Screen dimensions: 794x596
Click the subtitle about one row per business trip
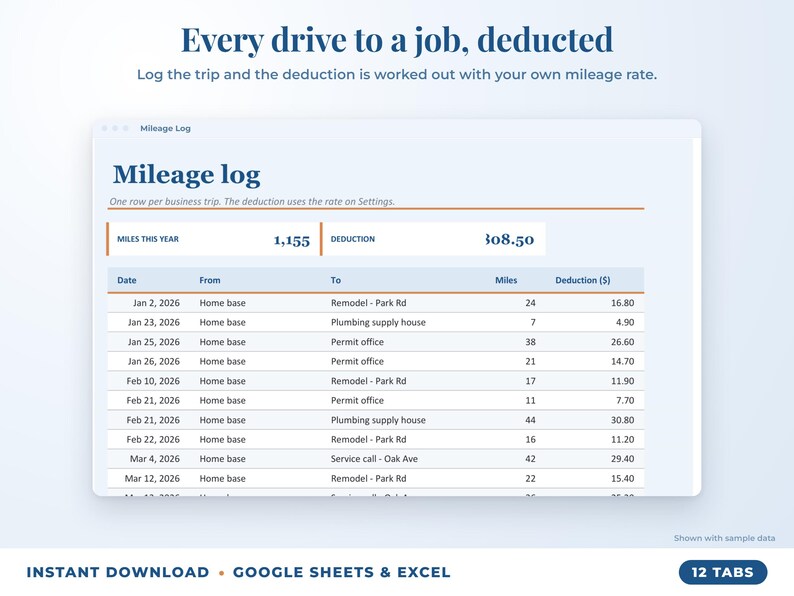252,201
